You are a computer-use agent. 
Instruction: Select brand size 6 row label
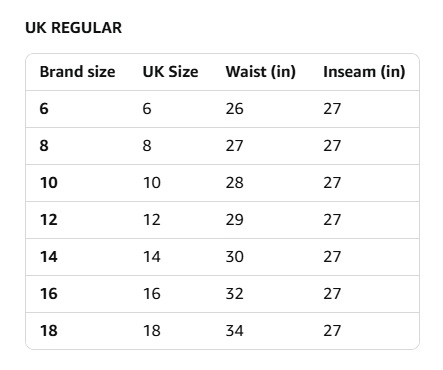coord(44,109)
